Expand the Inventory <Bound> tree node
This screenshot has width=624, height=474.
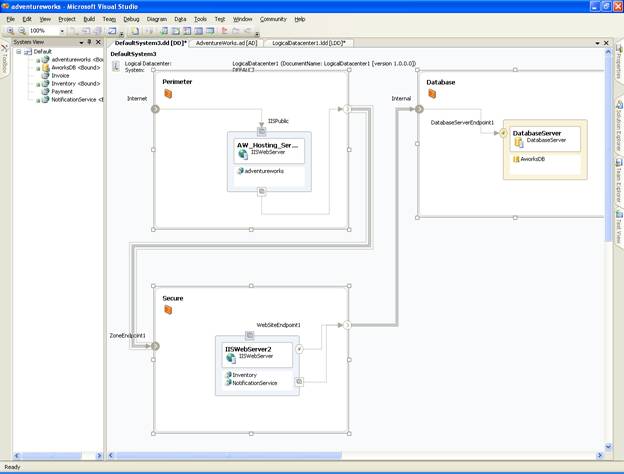point(38,84)
